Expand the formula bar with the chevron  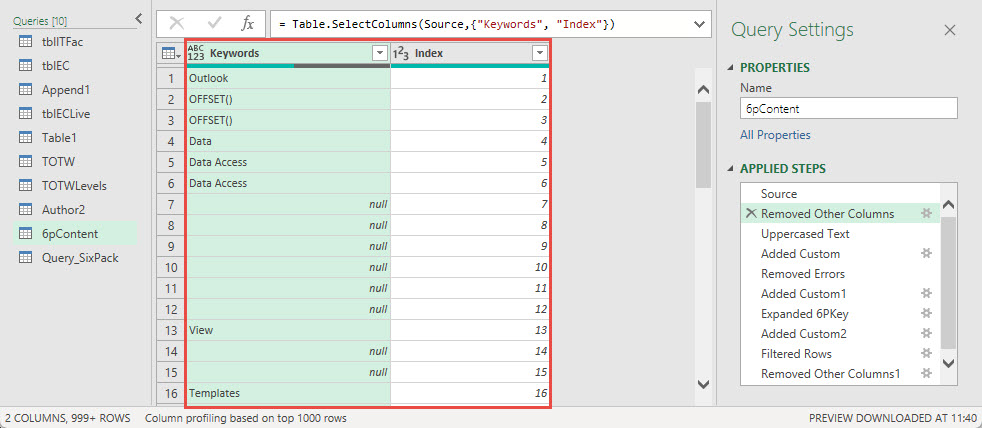pos(698,23)
